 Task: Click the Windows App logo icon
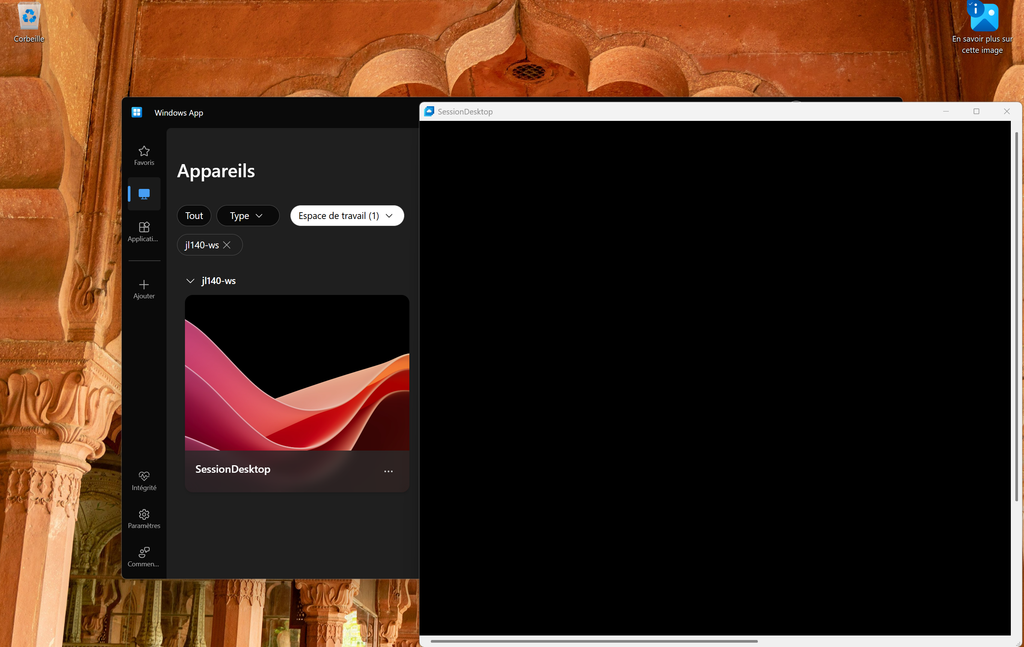(136, 112)
